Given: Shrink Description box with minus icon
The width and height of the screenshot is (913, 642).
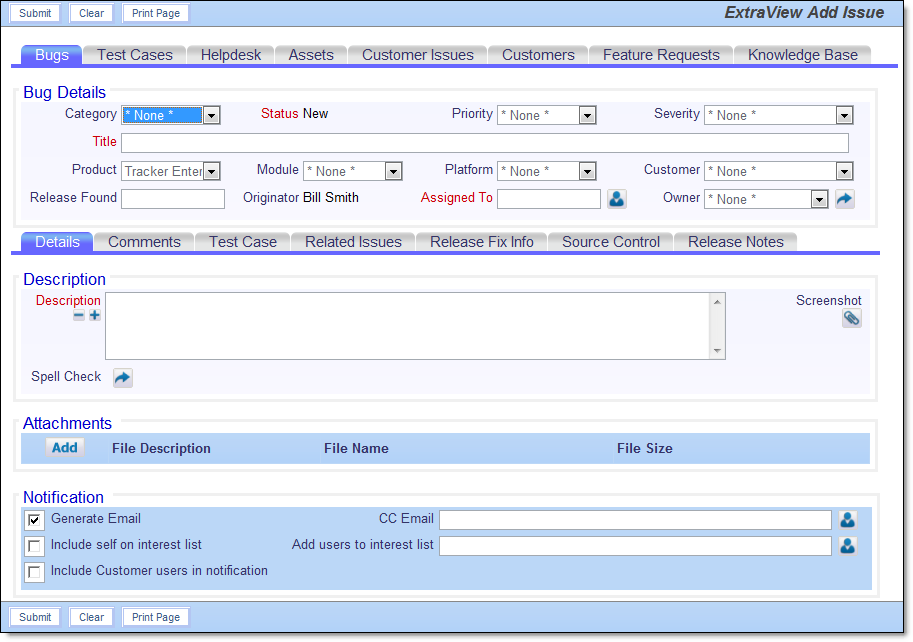Looking at the screenshot, I should click(x=79, y=315).
